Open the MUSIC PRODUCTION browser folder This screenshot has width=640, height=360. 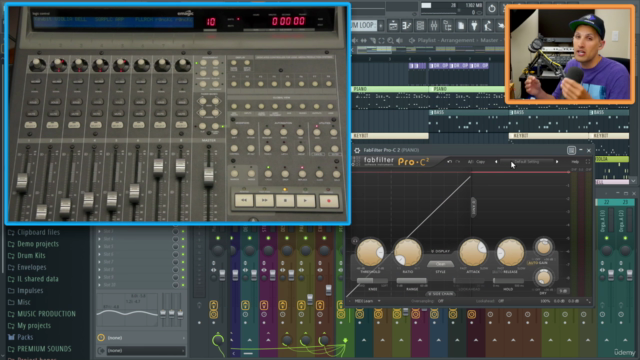pyautogui.click(x=47, y=314)
